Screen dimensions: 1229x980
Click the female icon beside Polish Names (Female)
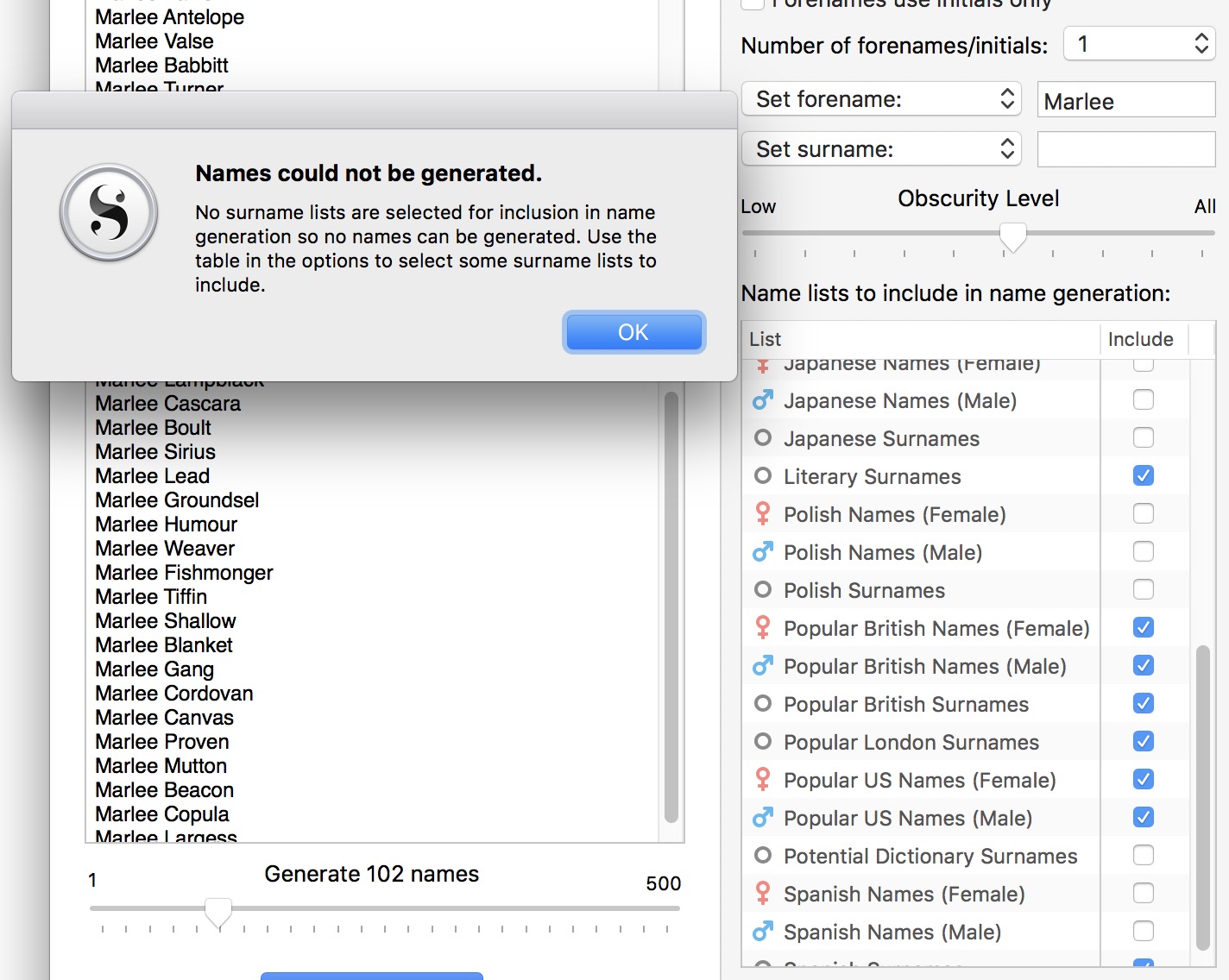pos(762,514)
